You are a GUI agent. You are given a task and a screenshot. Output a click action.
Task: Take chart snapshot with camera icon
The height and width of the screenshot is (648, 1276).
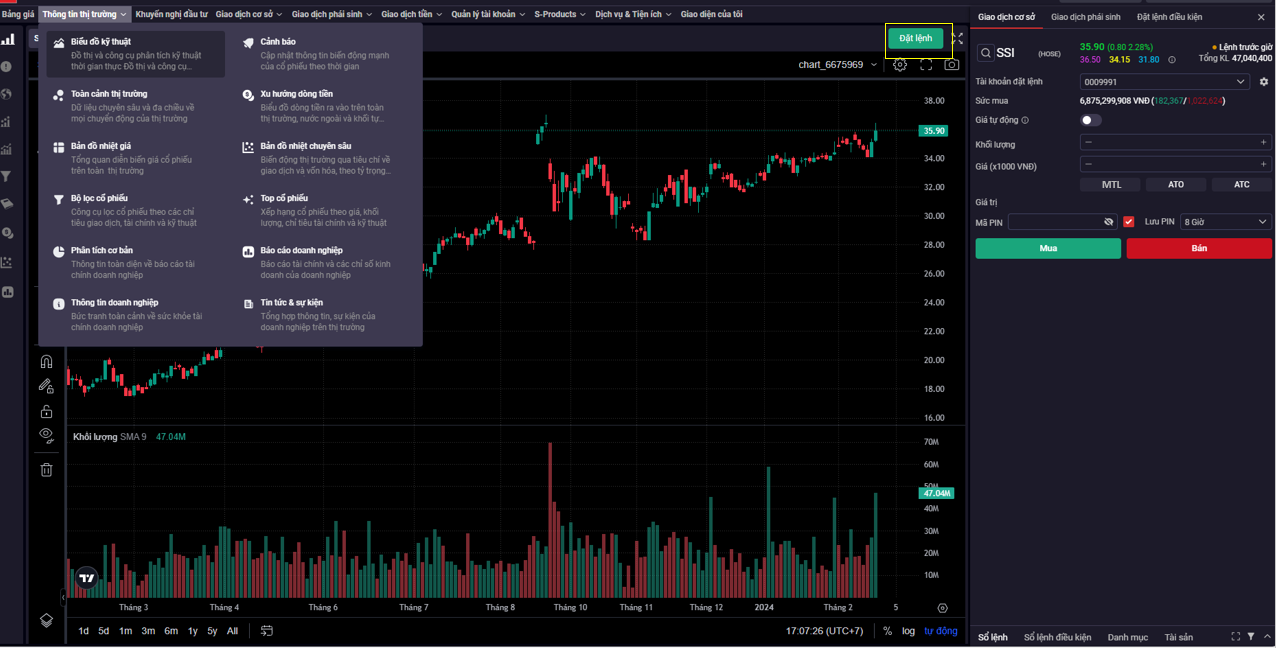(x=952, y=65)
